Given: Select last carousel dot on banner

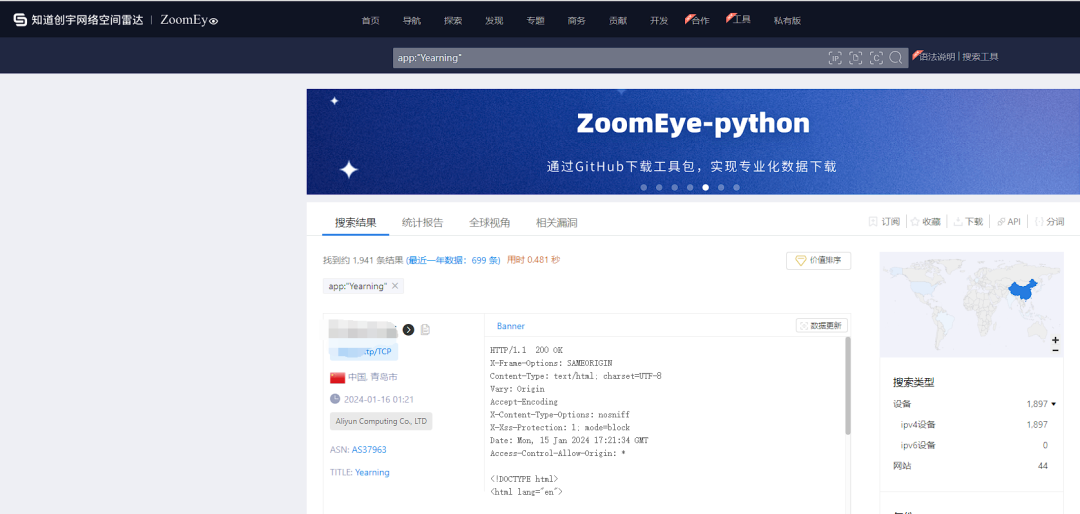Looking at the screenshot, I should click(x=736, y=187).
